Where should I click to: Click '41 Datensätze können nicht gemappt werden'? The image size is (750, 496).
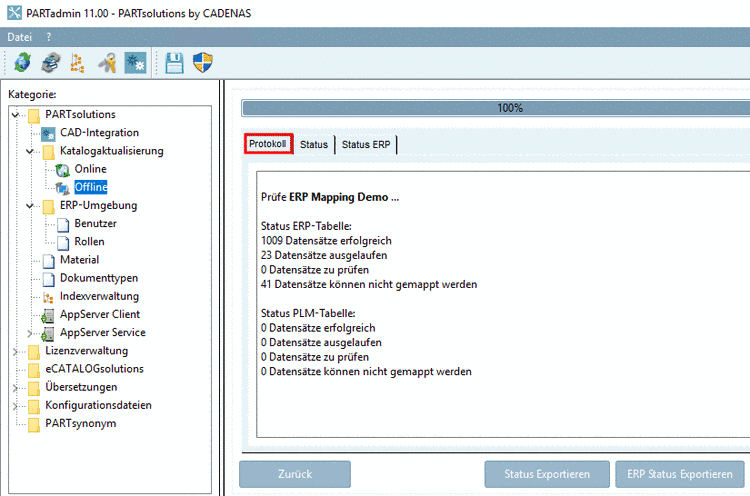click(x=369, y=285)
